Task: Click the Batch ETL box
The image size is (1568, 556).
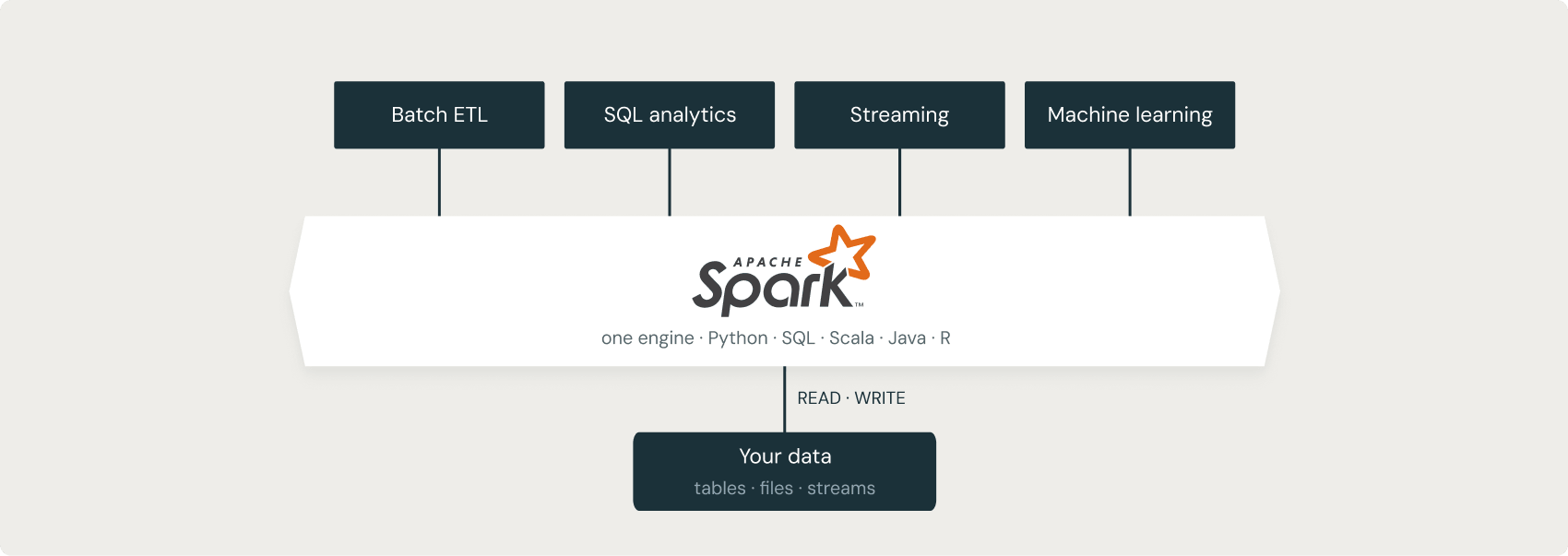Action: click(439, 115)
